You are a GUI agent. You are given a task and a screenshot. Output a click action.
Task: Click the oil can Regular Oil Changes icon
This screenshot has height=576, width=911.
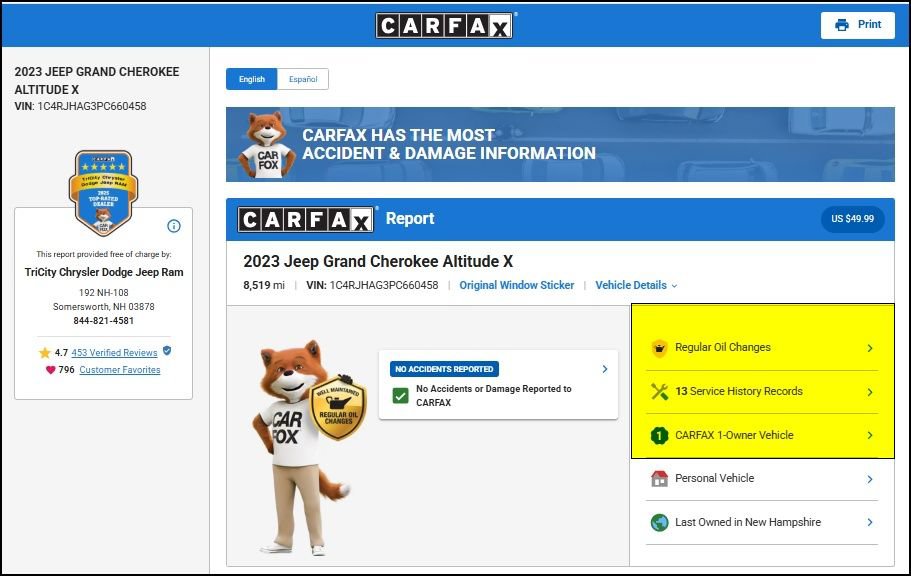point(659,348)
